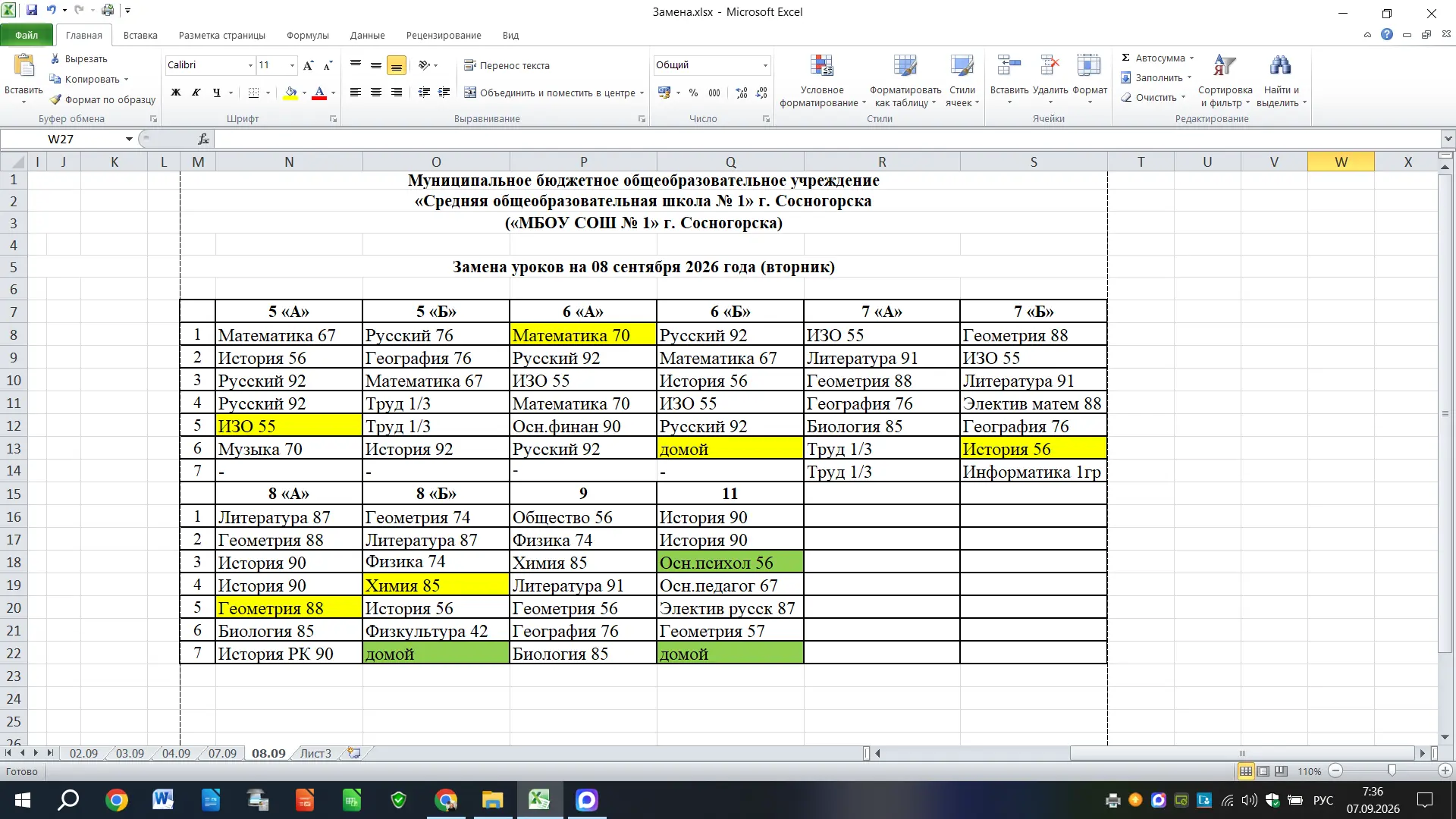Screen dimensions: 1456x819
Task: Increase font size with the large A icon
Action: coord(308,65)
